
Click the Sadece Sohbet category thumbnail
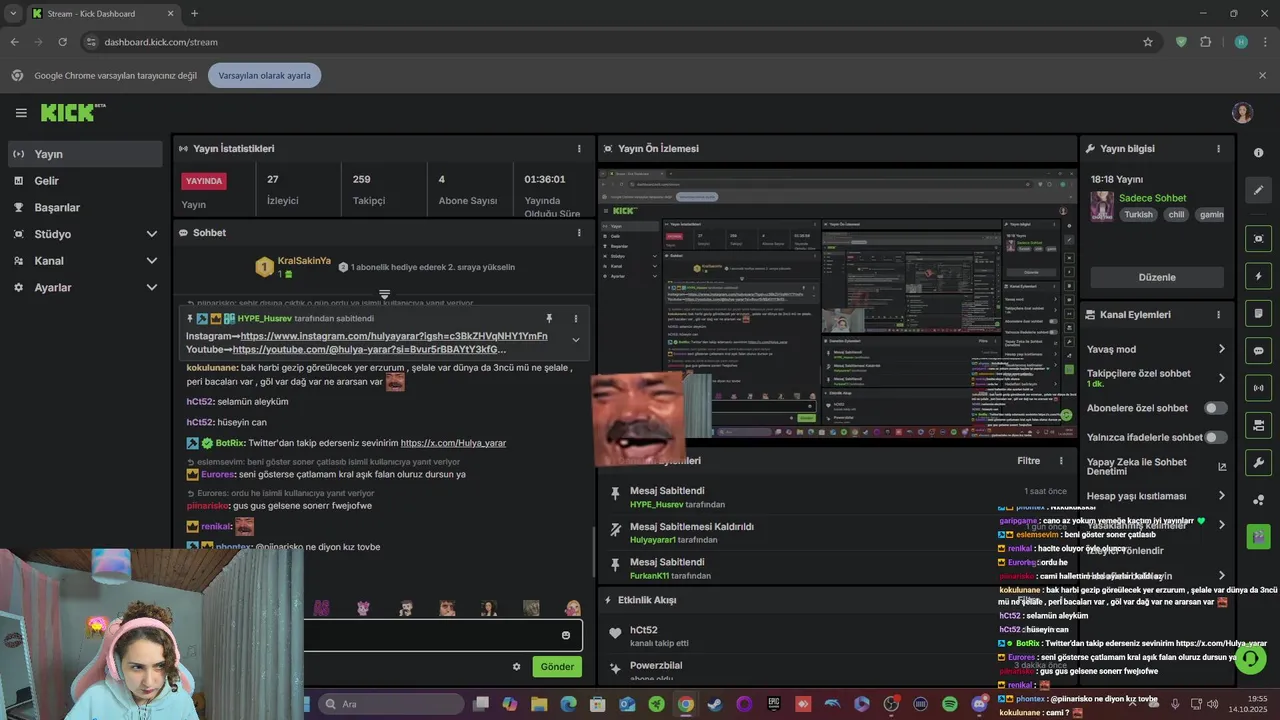1102,206
